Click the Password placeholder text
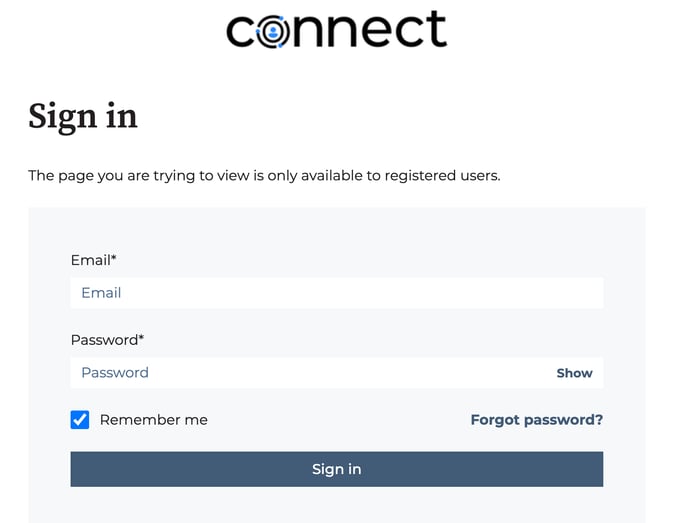The width and height of the screenshot is (688, 523). 115,373
